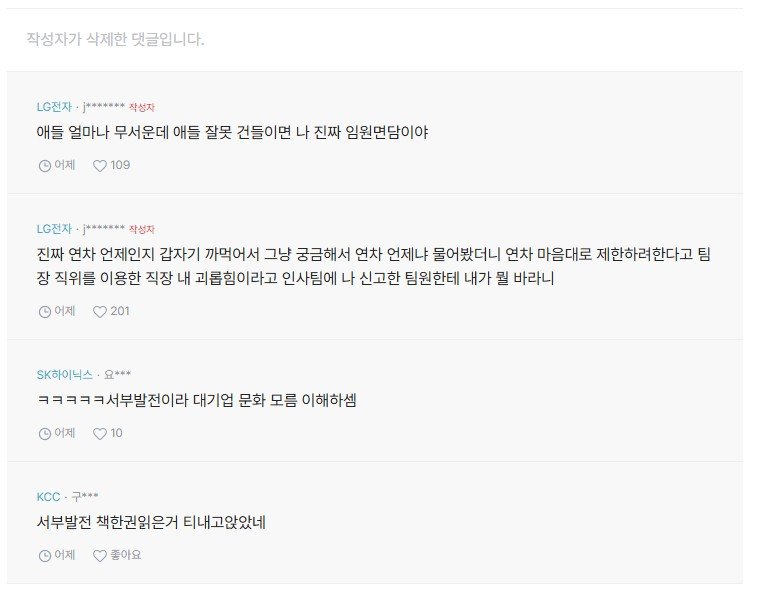This screenshot has height=593, width=773.
Task: Click clock icon on SK하이닉스 comment
Action: [x=44, y=433]
